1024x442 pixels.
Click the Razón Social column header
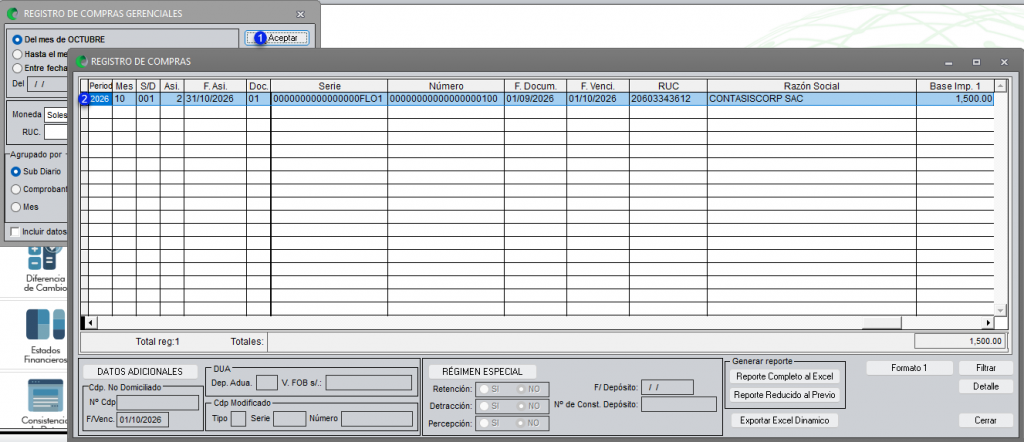(812, 86)
